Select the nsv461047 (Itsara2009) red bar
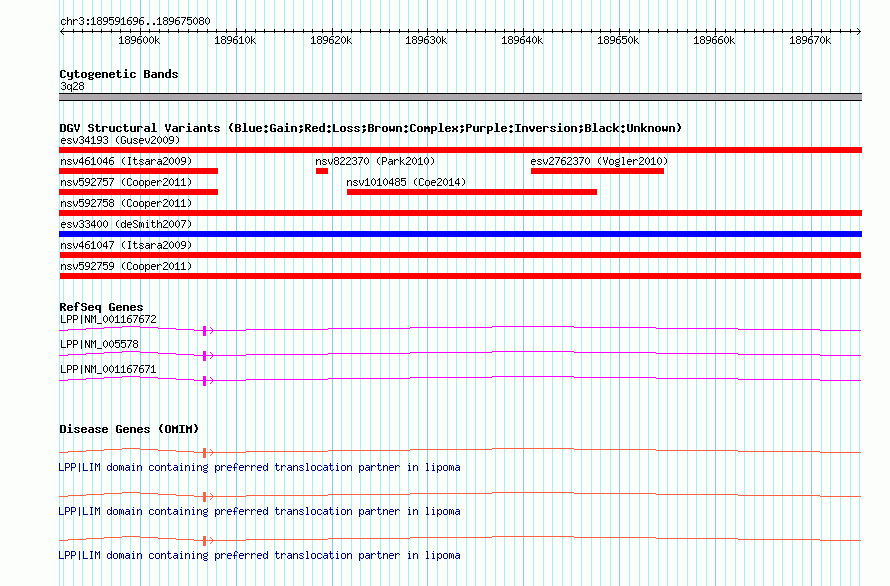 [x=460, y=255]
